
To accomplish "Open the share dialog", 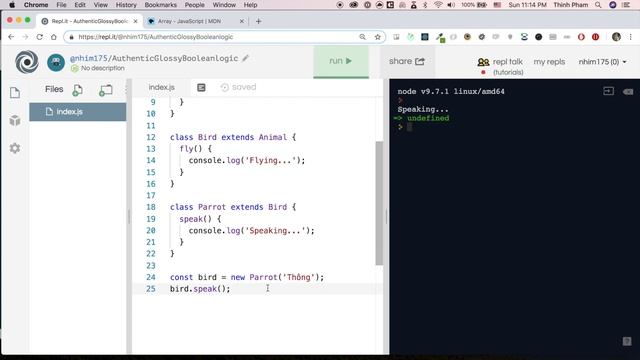I will pos(407,61).
